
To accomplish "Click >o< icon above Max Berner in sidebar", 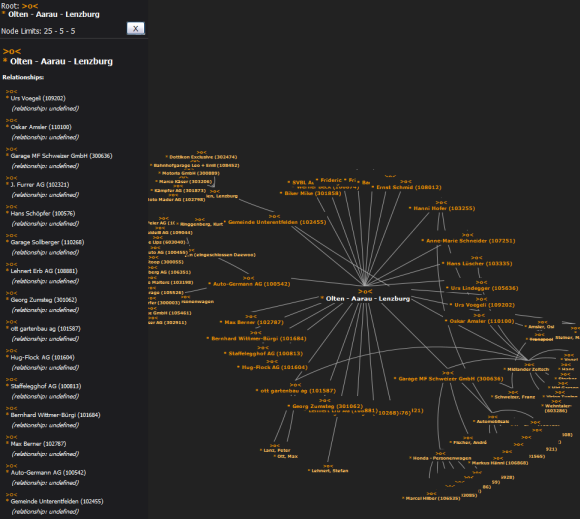I will [x=11, y=437].
